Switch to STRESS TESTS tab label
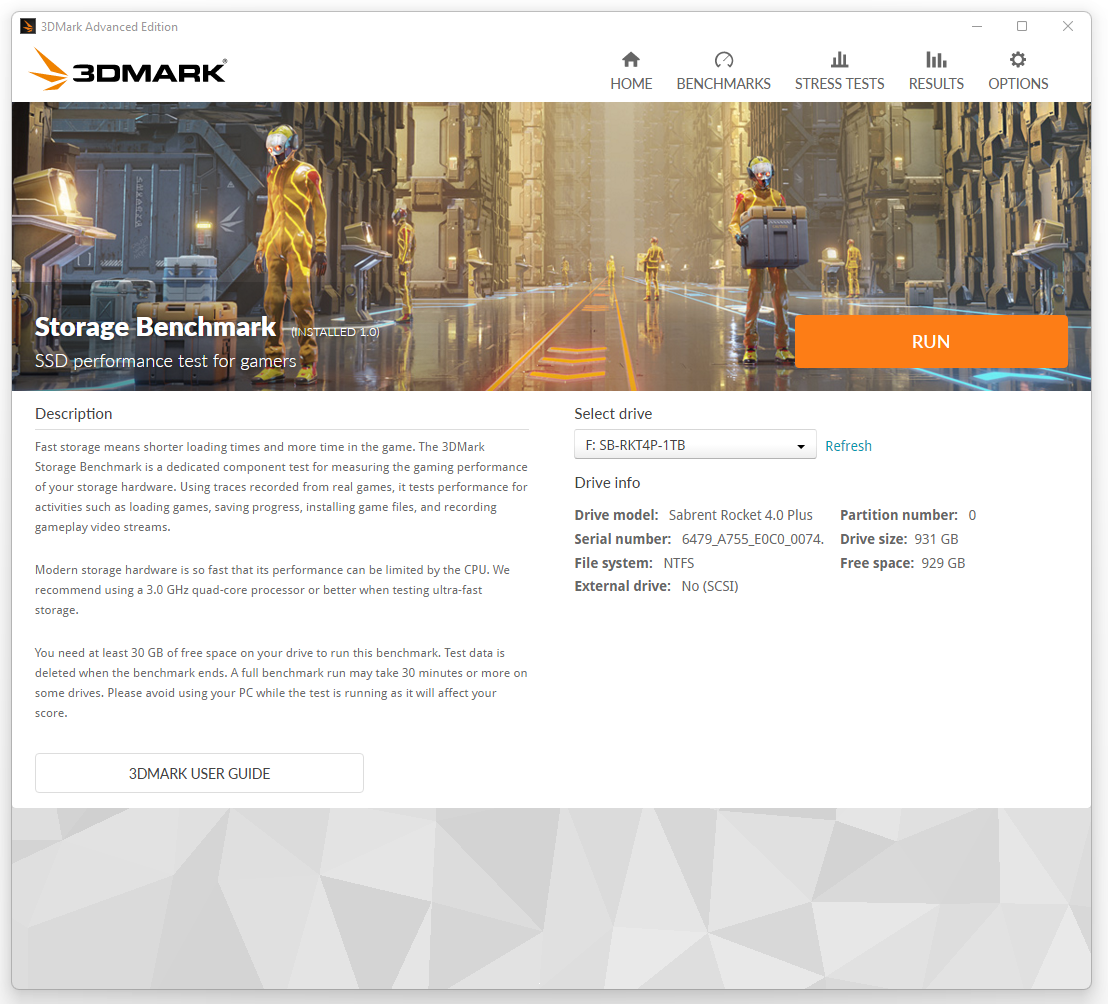Viewport: 1108px width, 1004px height. tap(839, 84)
